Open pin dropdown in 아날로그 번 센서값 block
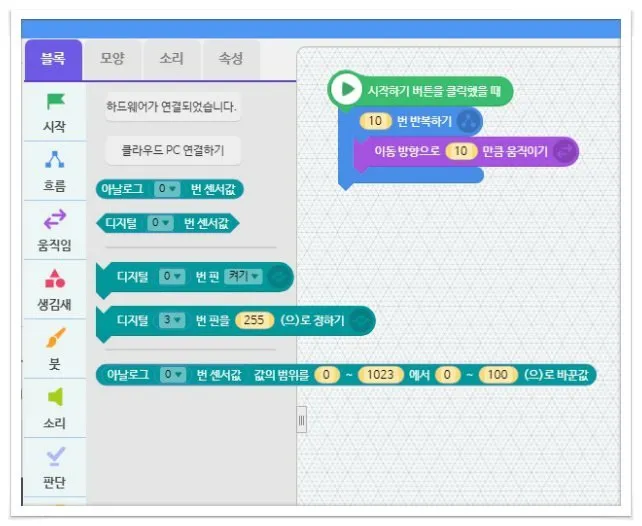Screen dimensions: 642x526 tap(167, 189)
